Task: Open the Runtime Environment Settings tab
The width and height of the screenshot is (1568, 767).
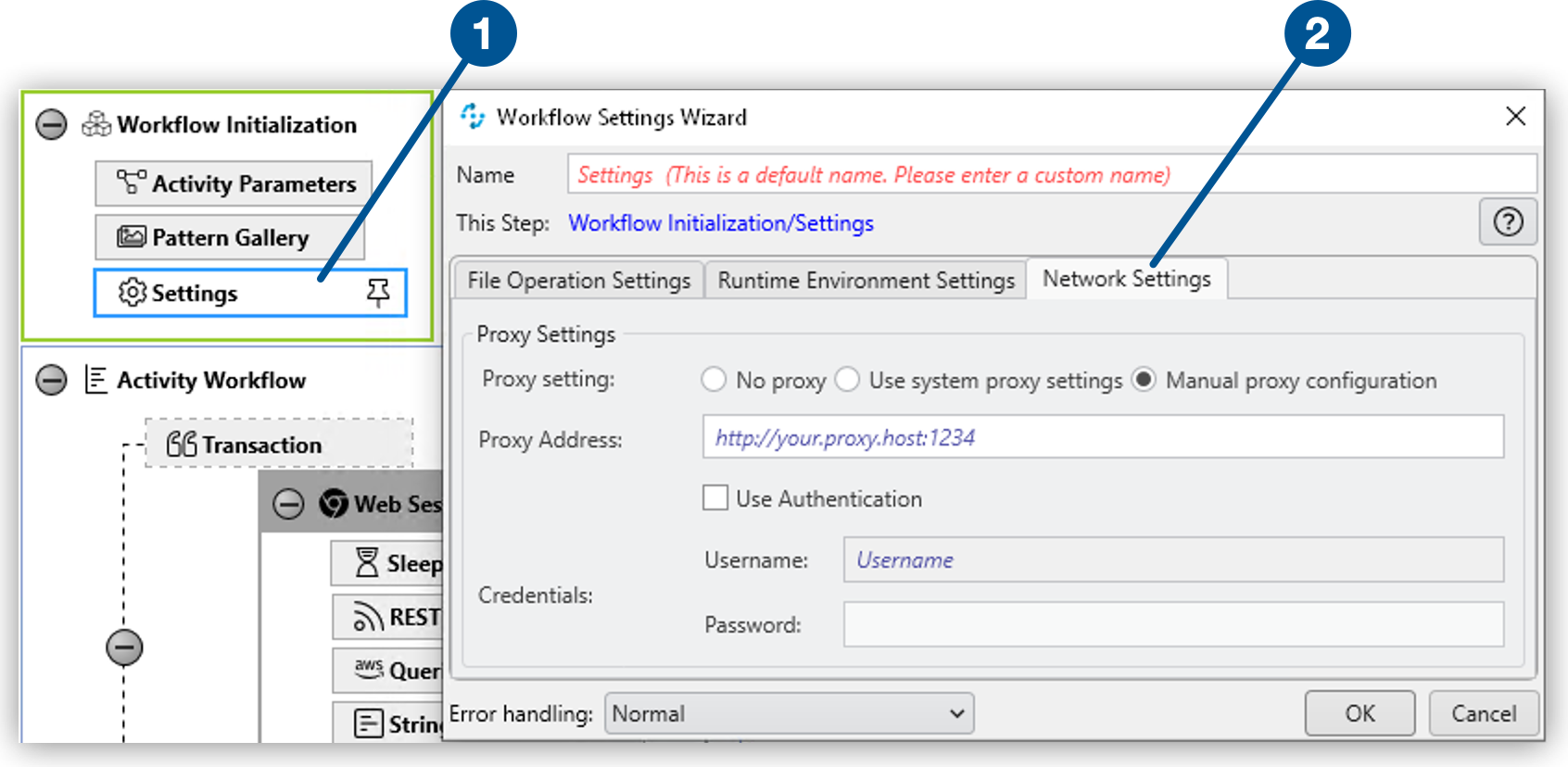Action: pos(866,281)
